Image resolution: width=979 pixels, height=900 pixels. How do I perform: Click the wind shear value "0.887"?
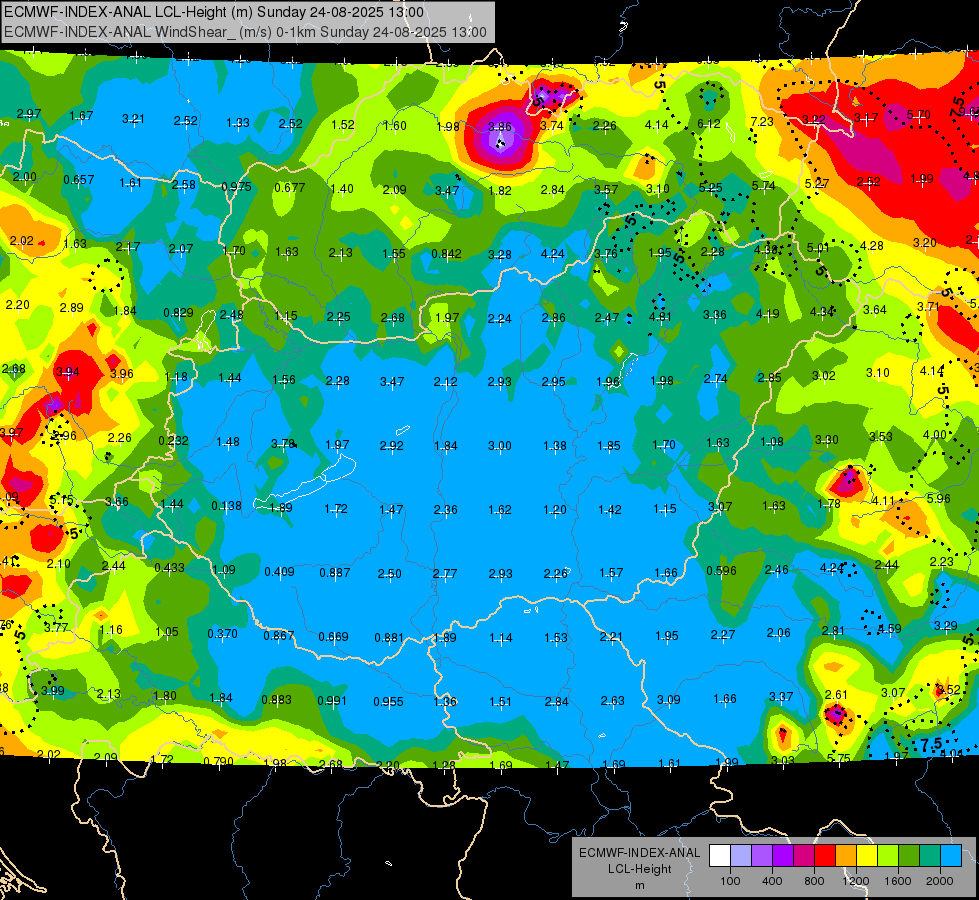335,572
